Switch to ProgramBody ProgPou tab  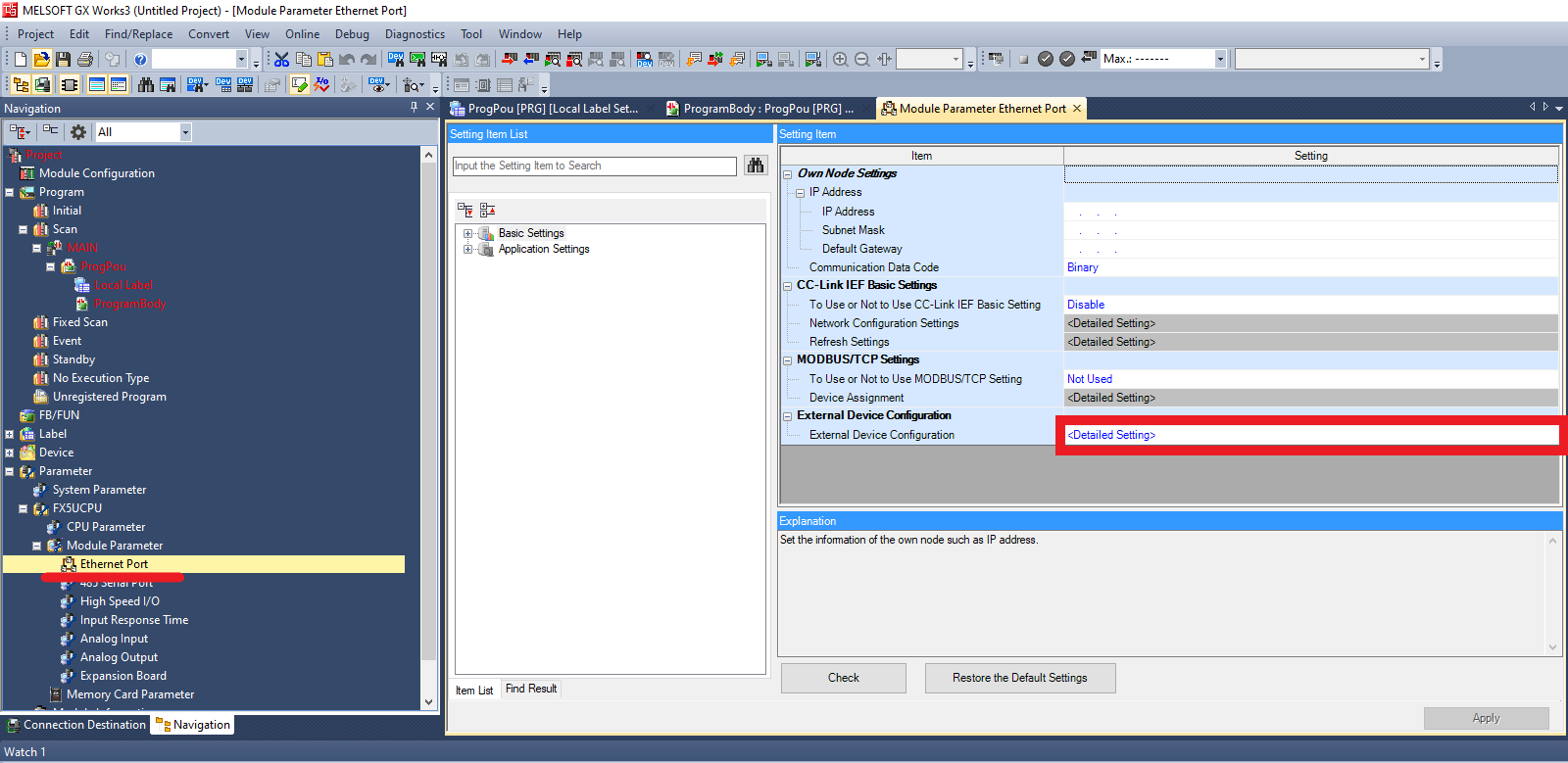(760, 109)
